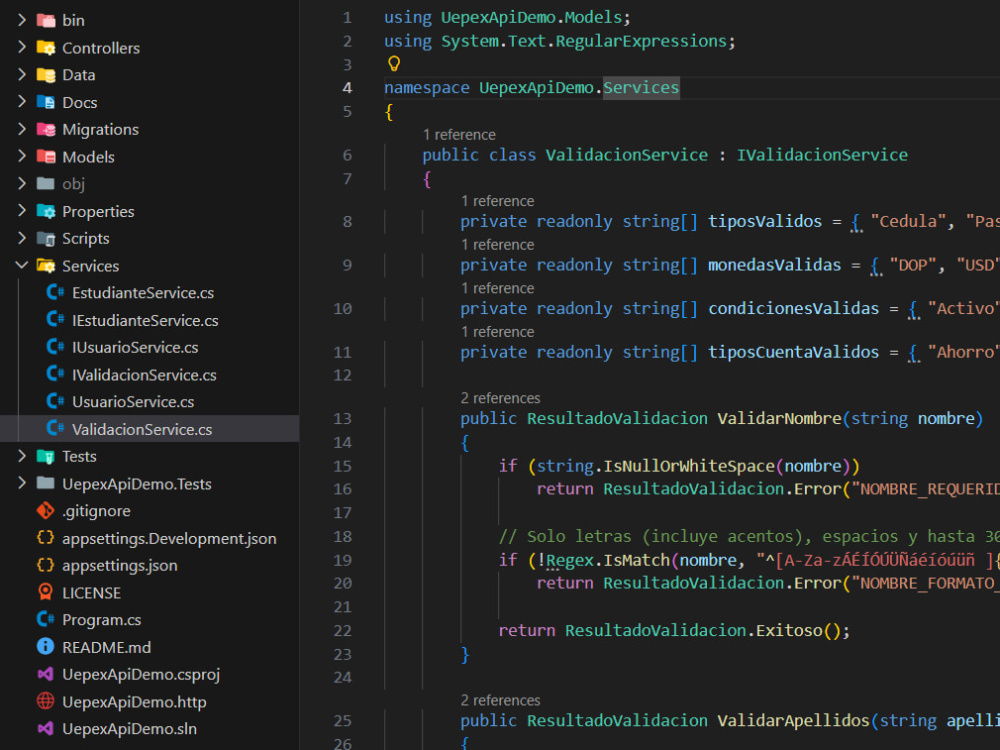This screenshot has height=750, width=1000.
Task: Click the C# icon for EstudianteService.cs
Action: (55, 292)
